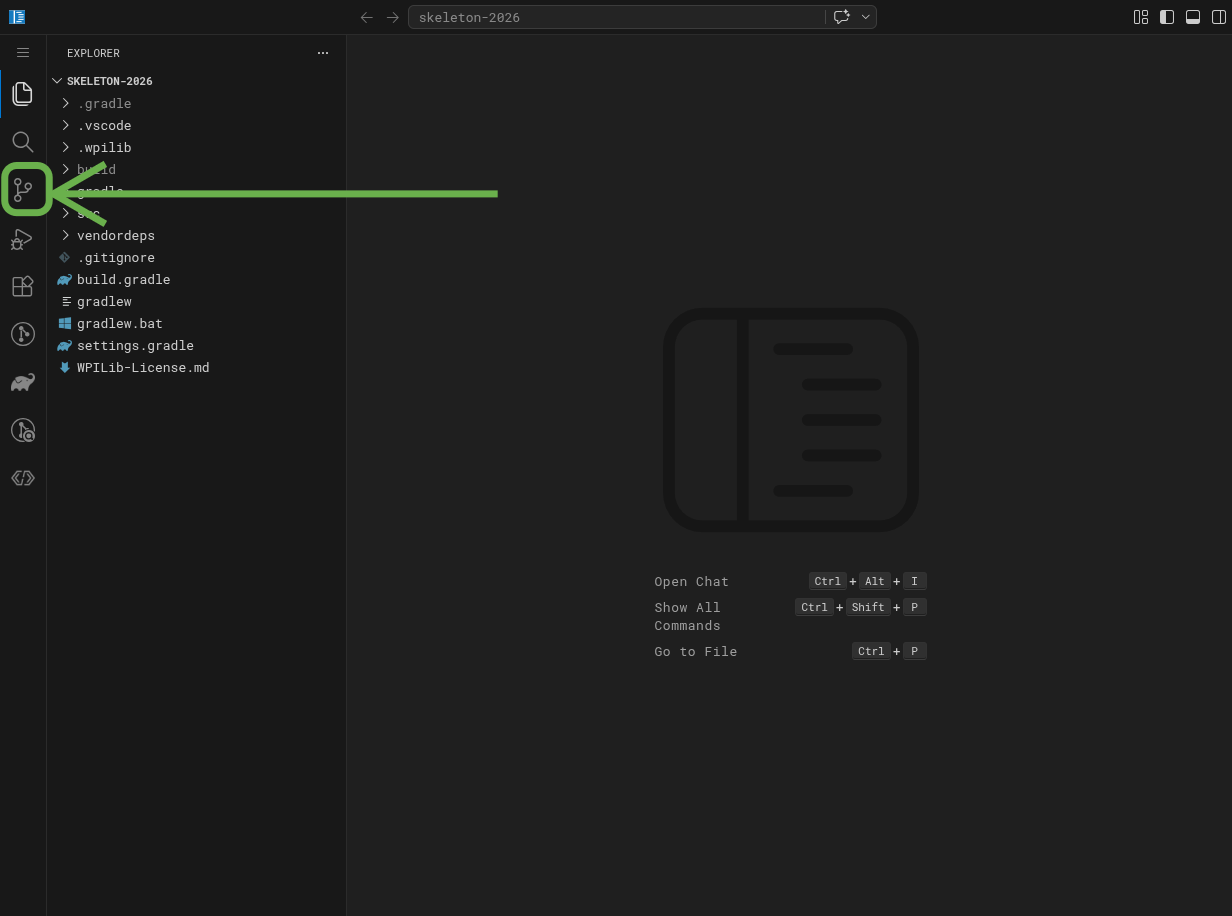The height and width of the screenshot is (916, 1232).
Task: Collapse the SKELETON-2026 folder section
Action: (x=196, y=81)
